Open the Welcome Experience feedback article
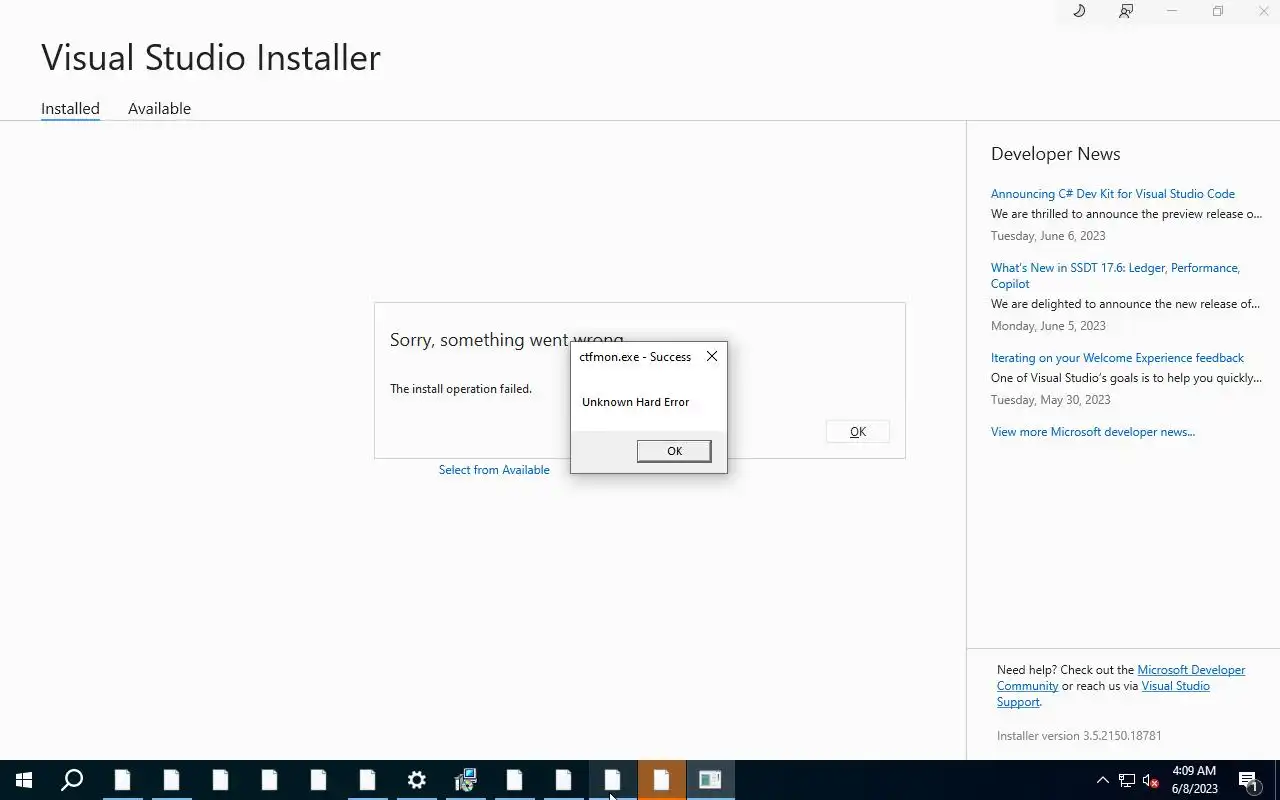Image resolution: width=1280 pixels, height=800 pixels. coord(1117,358)
